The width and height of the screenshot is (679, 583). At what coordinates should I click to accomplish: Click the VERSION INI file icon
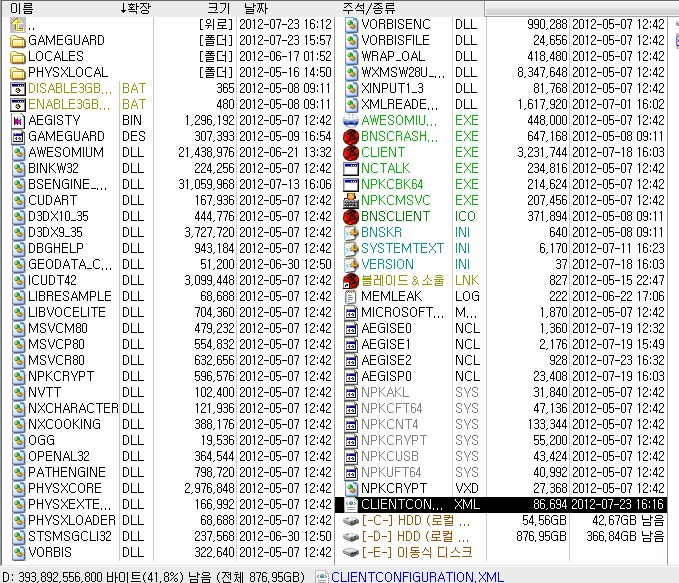(351, 265)
